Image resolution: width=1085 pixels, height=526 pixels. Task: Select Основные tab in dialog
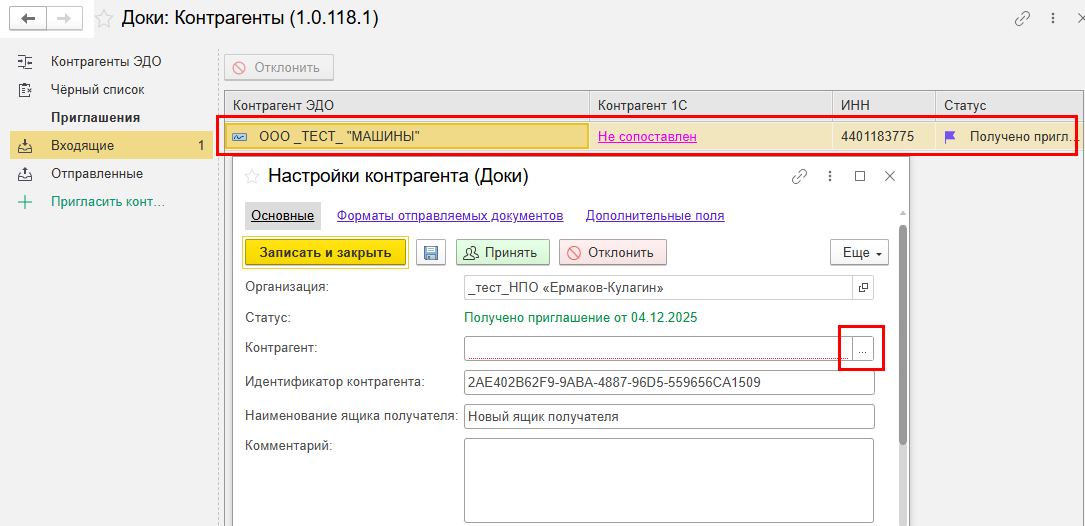[x=280, y=215]
